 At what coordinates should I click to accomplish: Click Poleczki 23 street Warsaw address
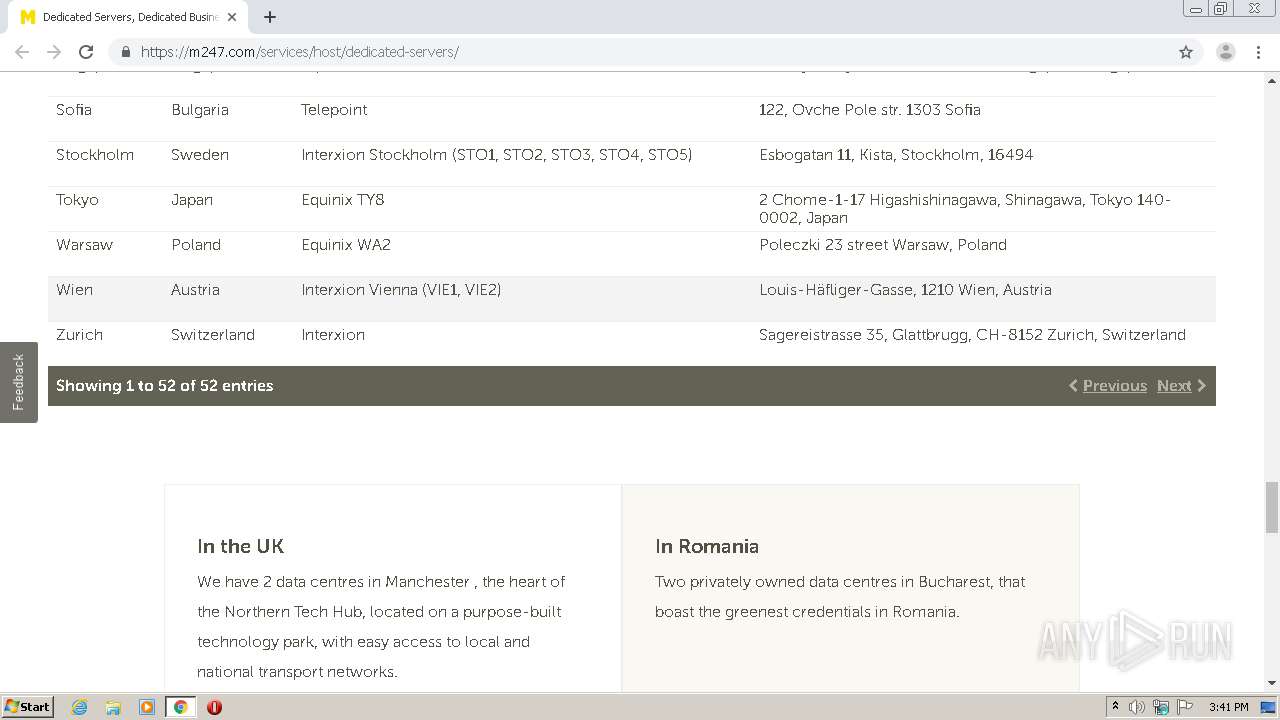(x=883, y=245)
